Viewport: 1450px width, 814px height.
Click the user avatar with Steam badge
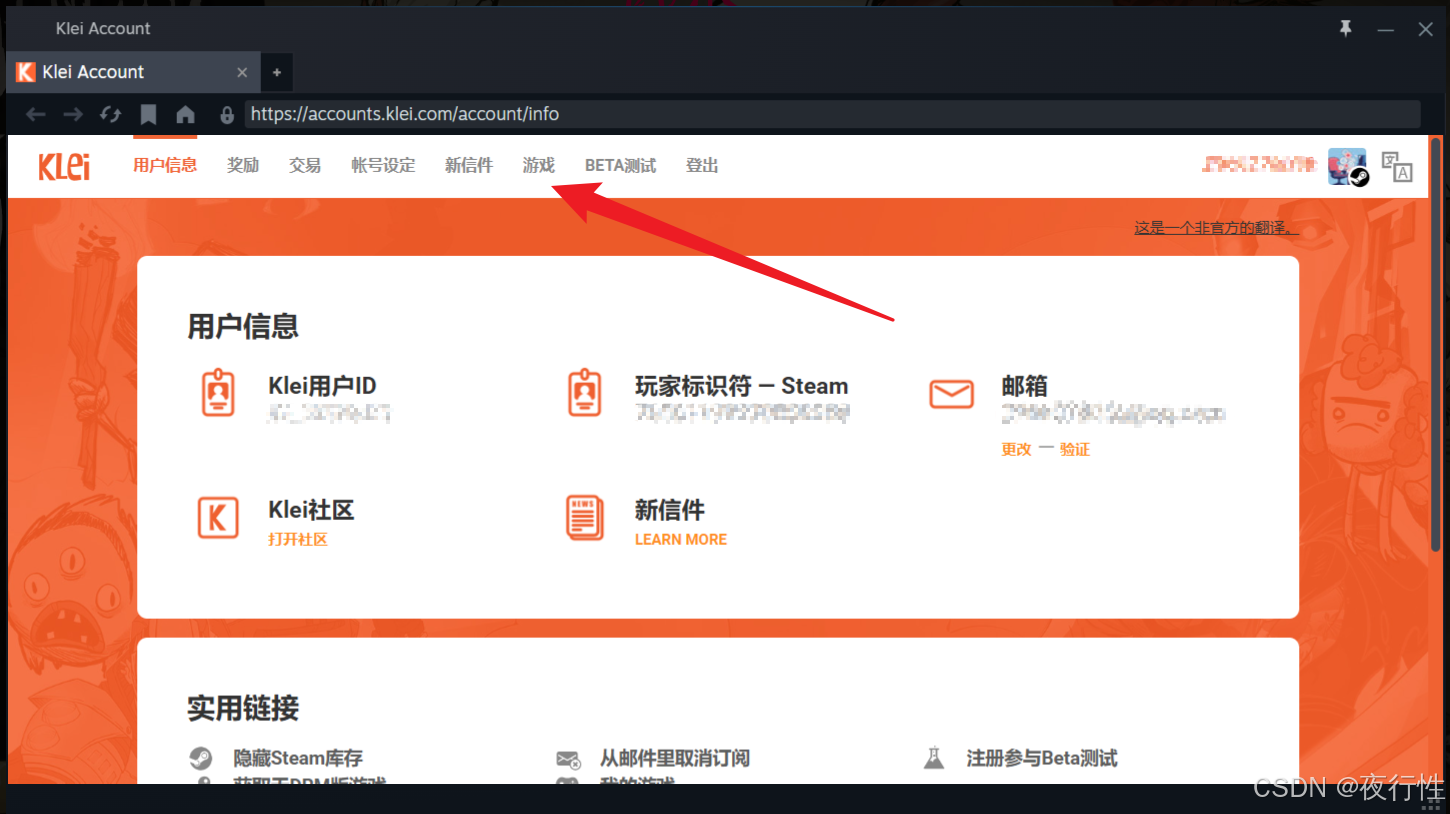coord(1348,167)
